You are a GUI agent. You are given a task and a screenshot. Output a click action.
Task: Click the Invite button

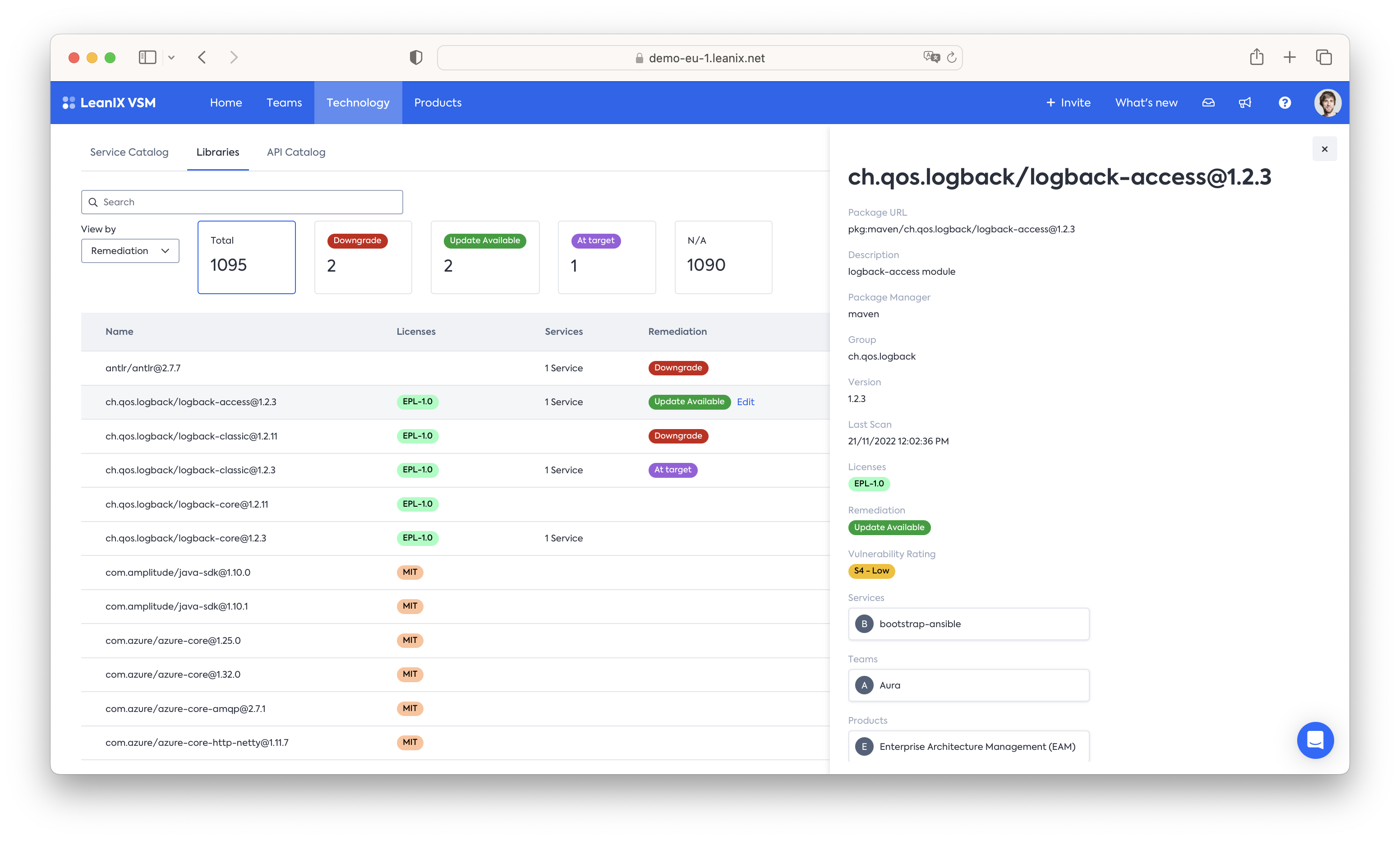(1068, 102)
